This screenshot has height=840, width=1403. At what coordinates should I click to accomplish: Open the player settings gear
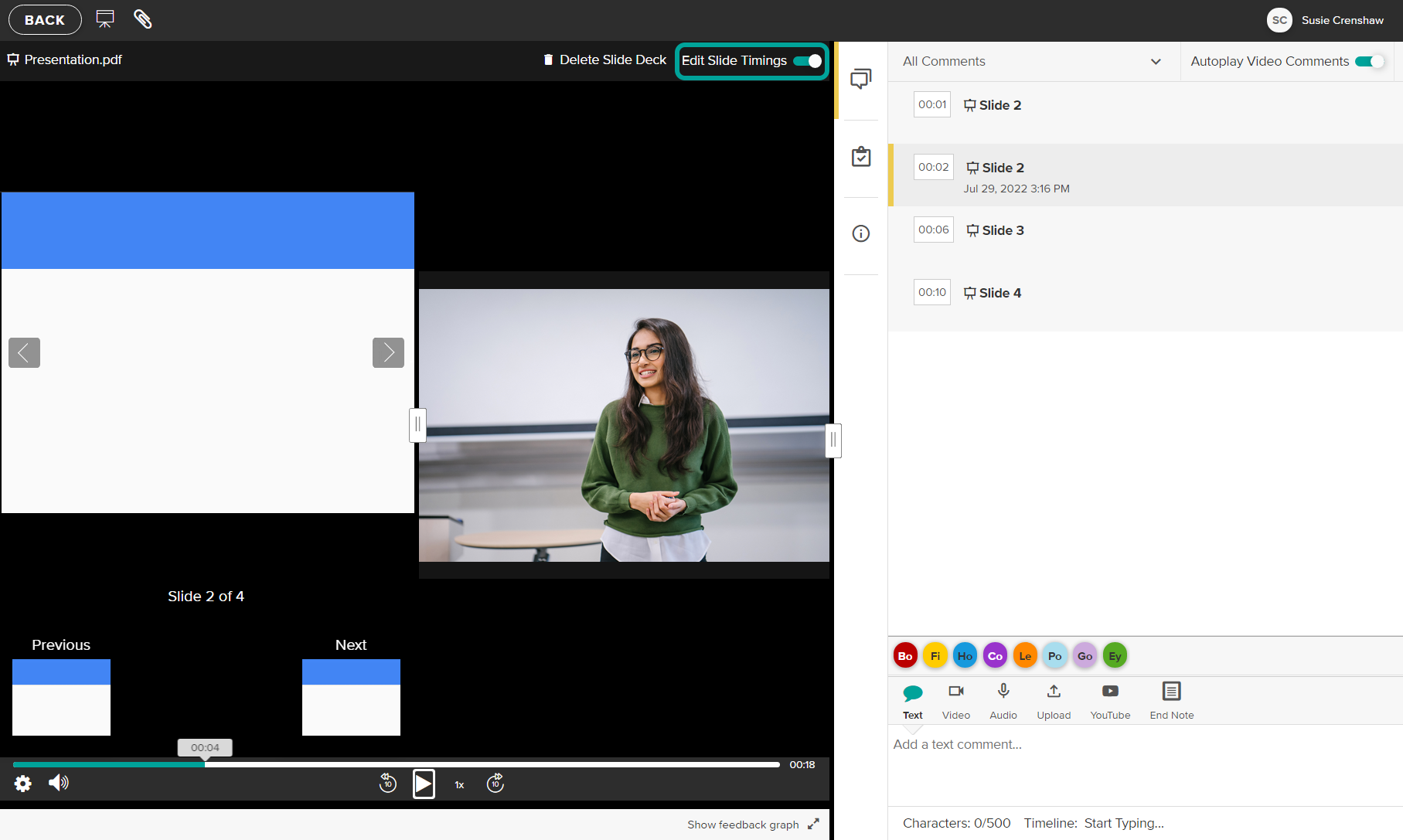(x=23, y=784)
